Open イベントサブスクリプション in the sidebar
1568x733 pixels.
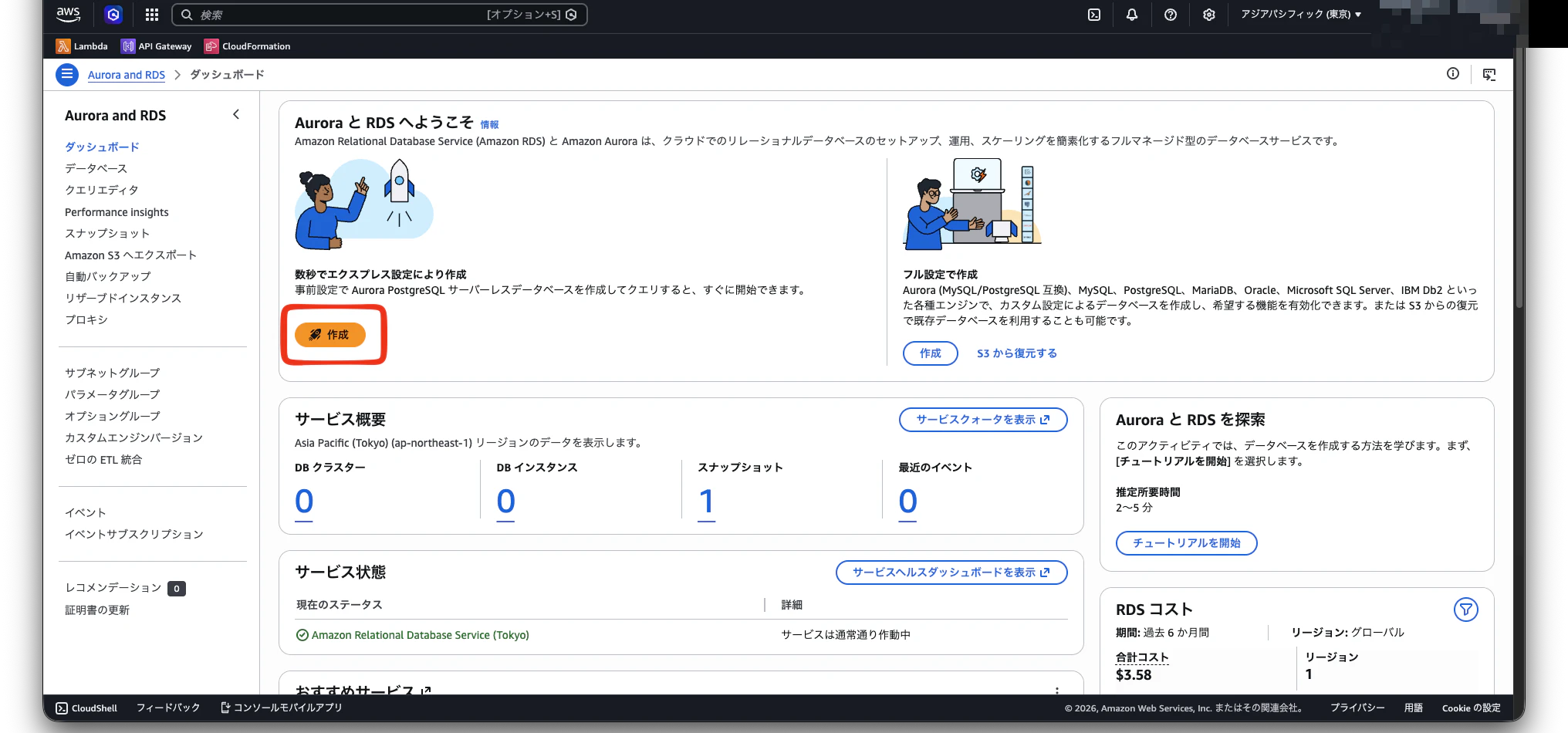click(134, 534)
